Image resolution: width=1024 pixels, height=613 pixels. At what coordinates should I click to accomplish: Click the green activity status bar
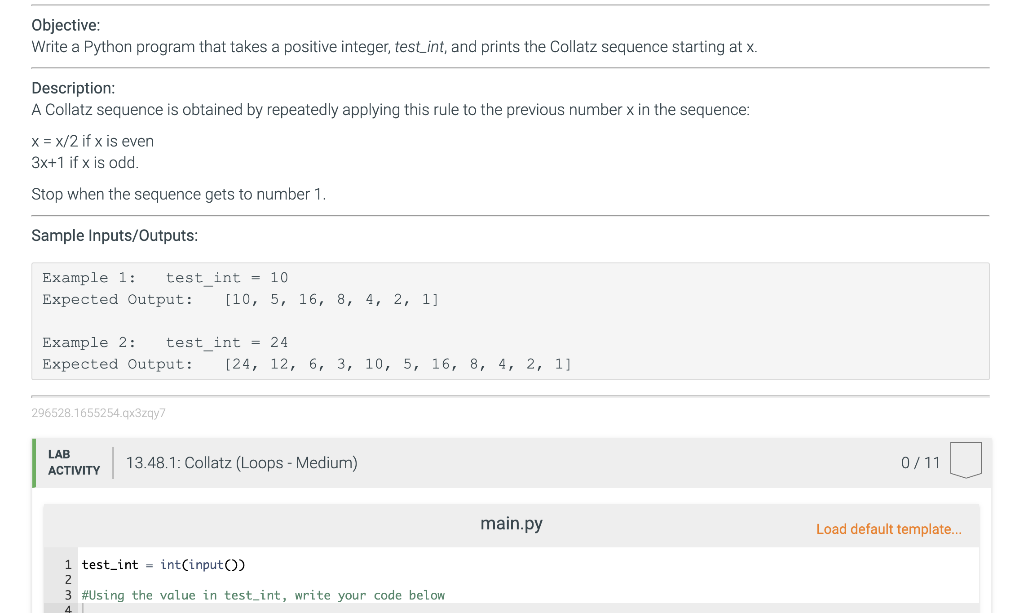(33, 462)
